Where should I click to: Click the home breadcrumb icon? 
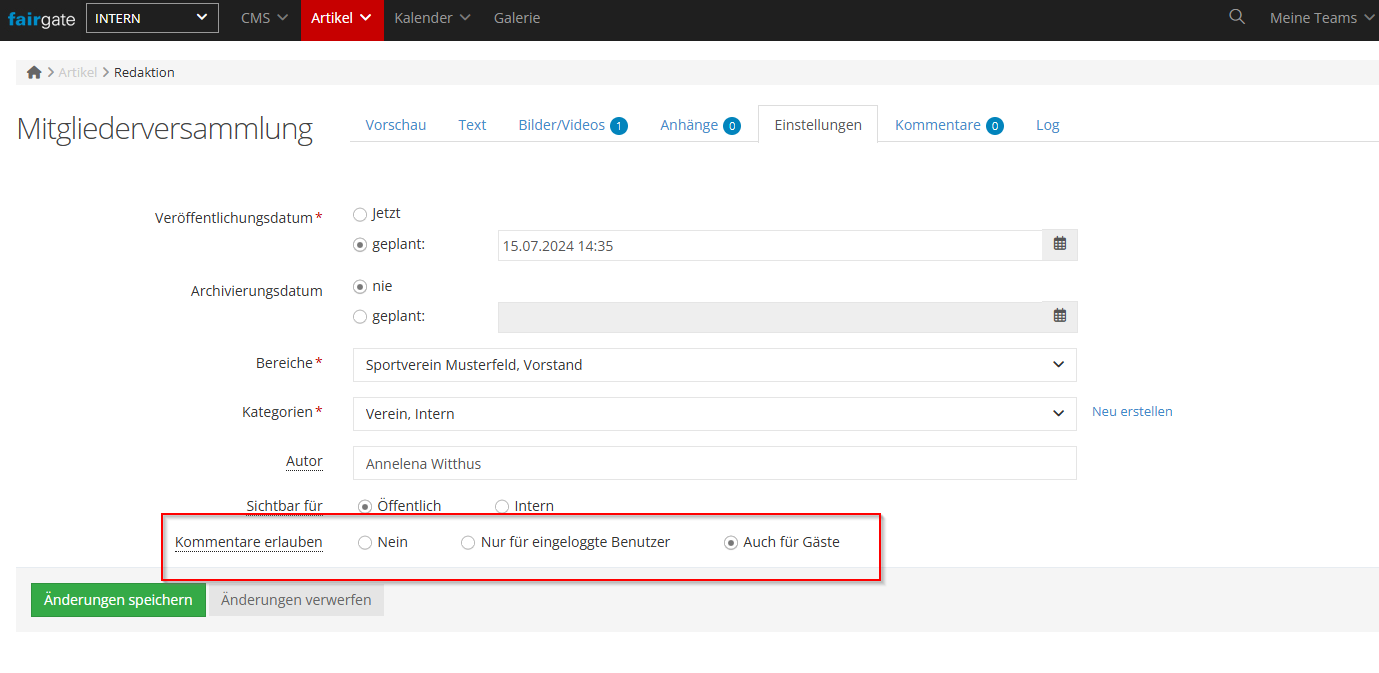34,72
